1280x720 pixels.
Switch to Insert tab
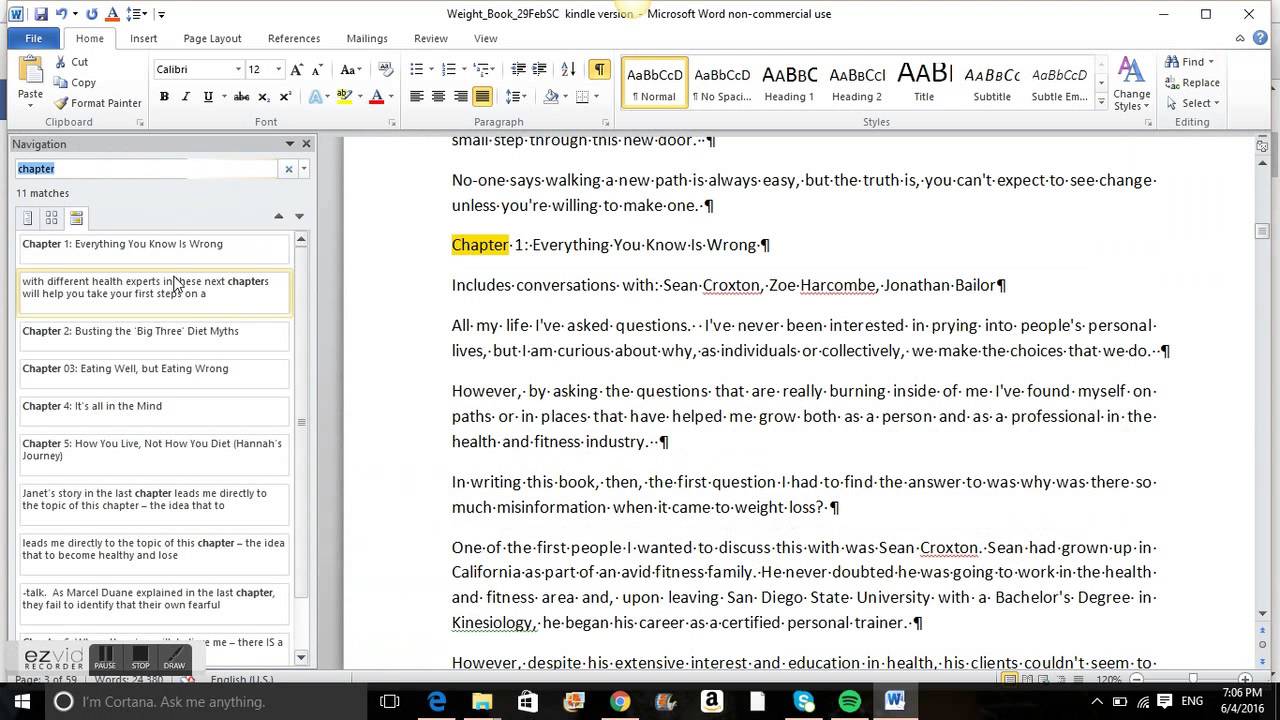(x=143, y=38)
